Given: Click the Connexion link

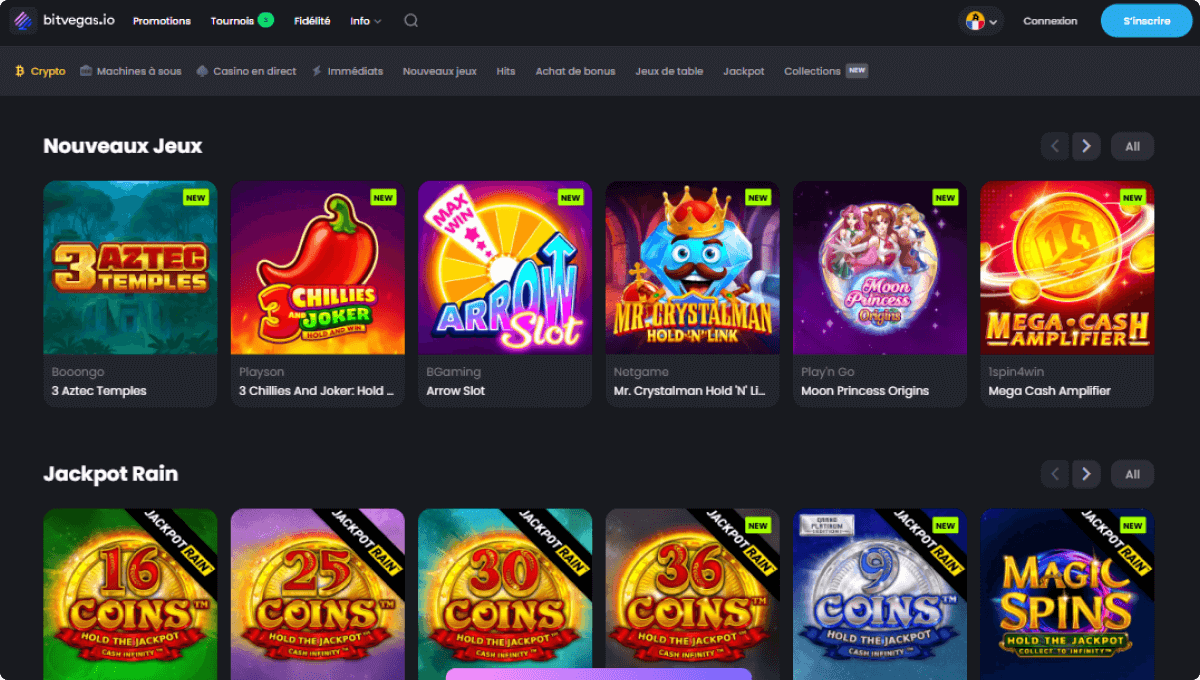Looking at the screenshot, I should point(1050,20).
